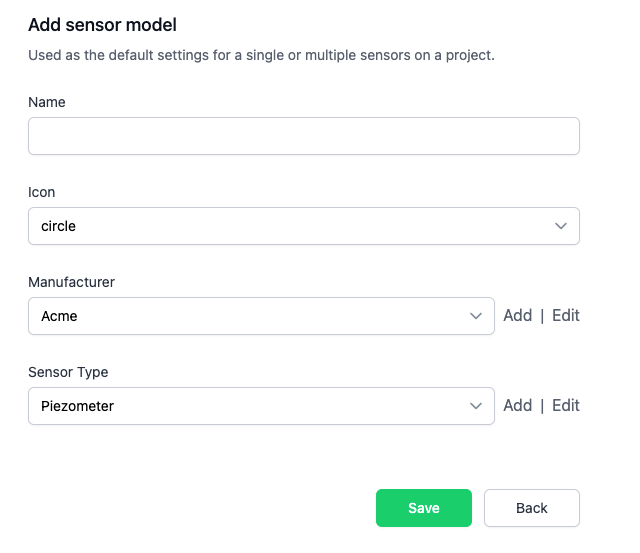The height and width of the screenshot is (553, 640).
Task: Click the Name text input field
Action: pyautogui.click(x=303, y=136)
